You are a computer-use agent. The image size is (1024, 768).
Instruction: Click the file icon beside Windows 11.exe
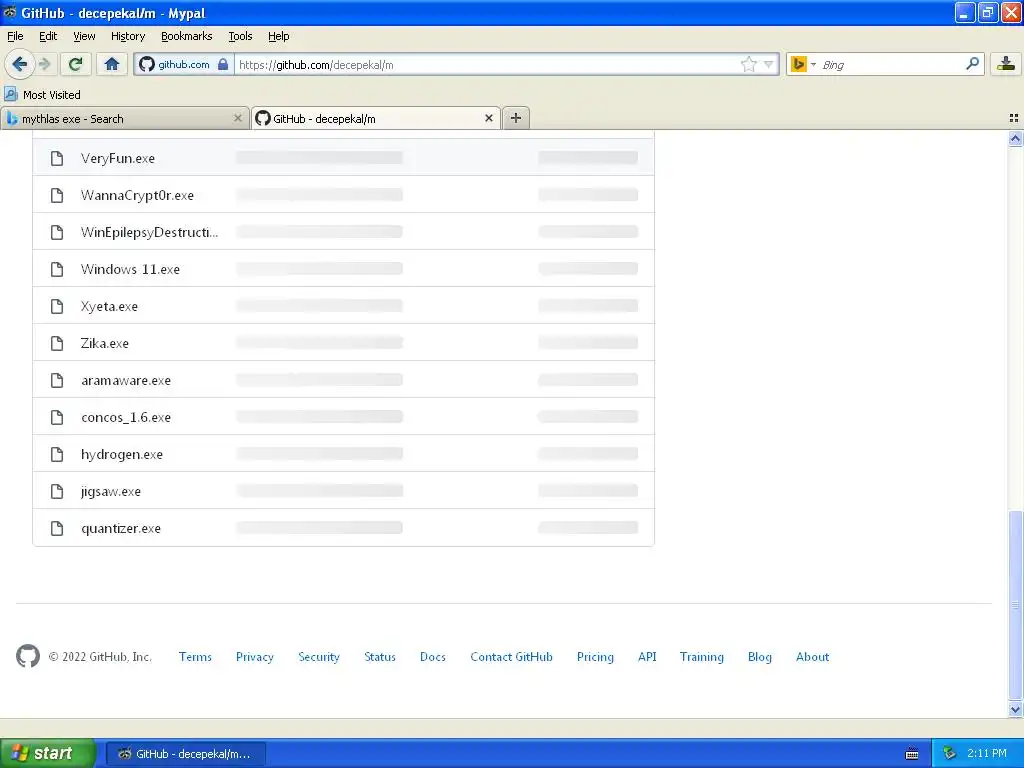pyautogui.click(x=57, y=269)
